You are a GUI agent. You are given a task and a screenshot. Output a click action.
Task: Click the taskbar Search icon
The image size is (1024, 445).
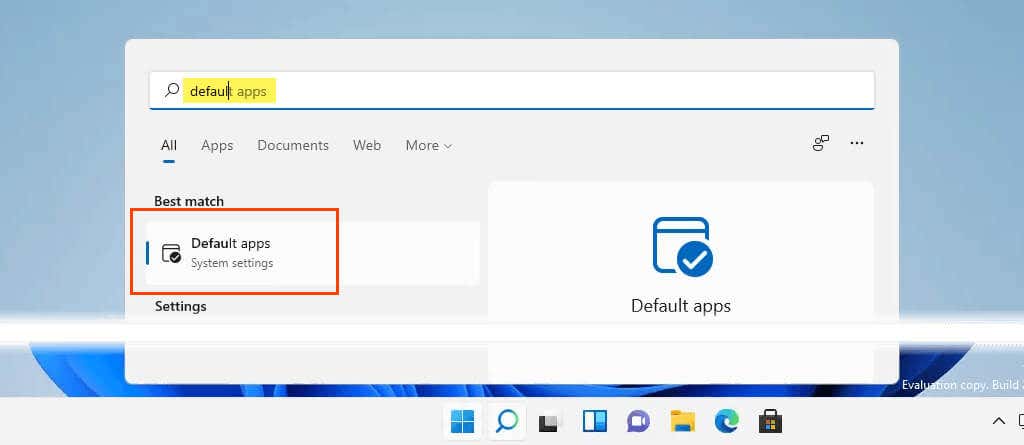point(506,422)
